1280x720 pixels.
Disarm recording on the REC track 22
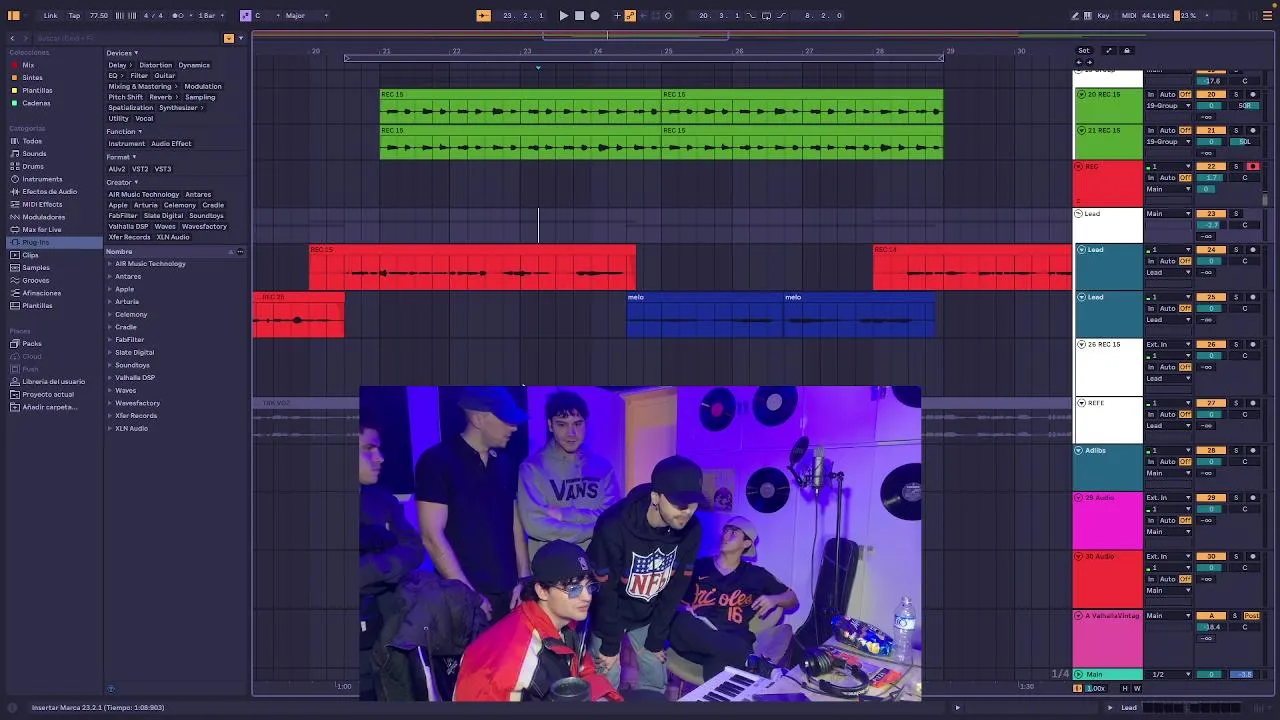(x=1253, y=166)
